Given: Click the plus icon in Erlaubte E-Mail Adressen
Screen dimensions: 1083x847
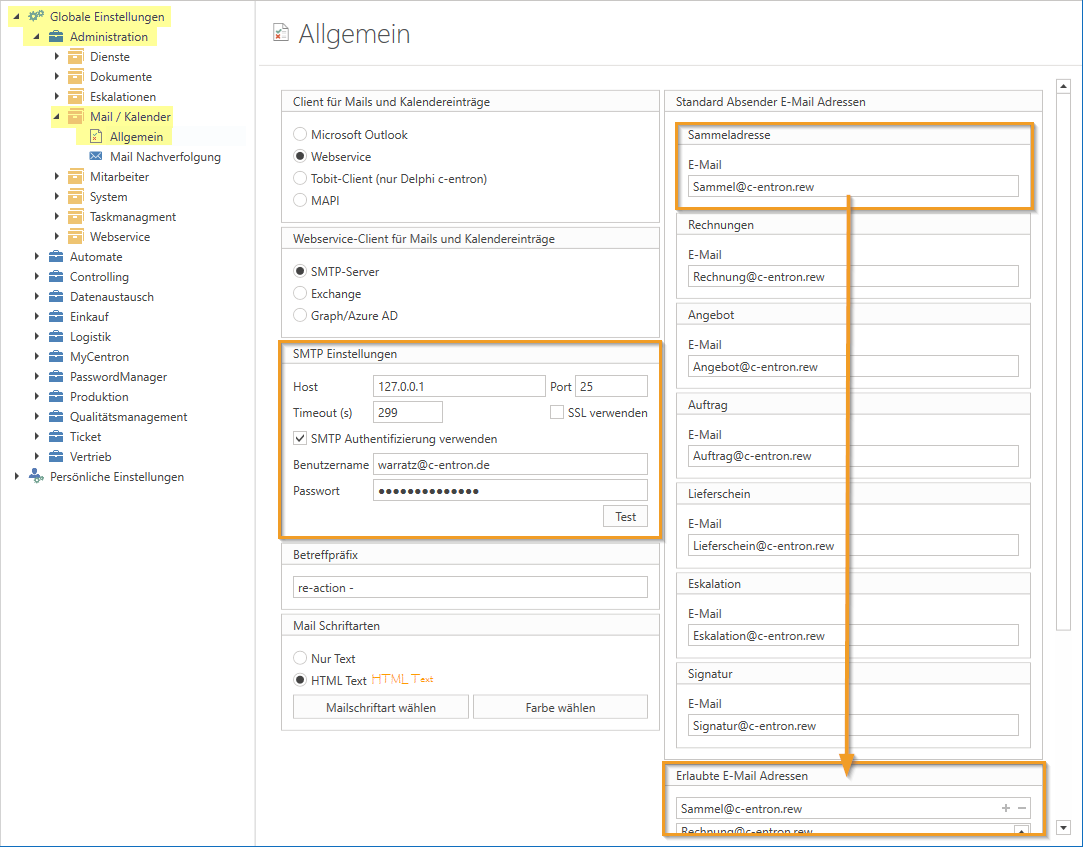Looking at the screenshot, I should point(1006,808).
